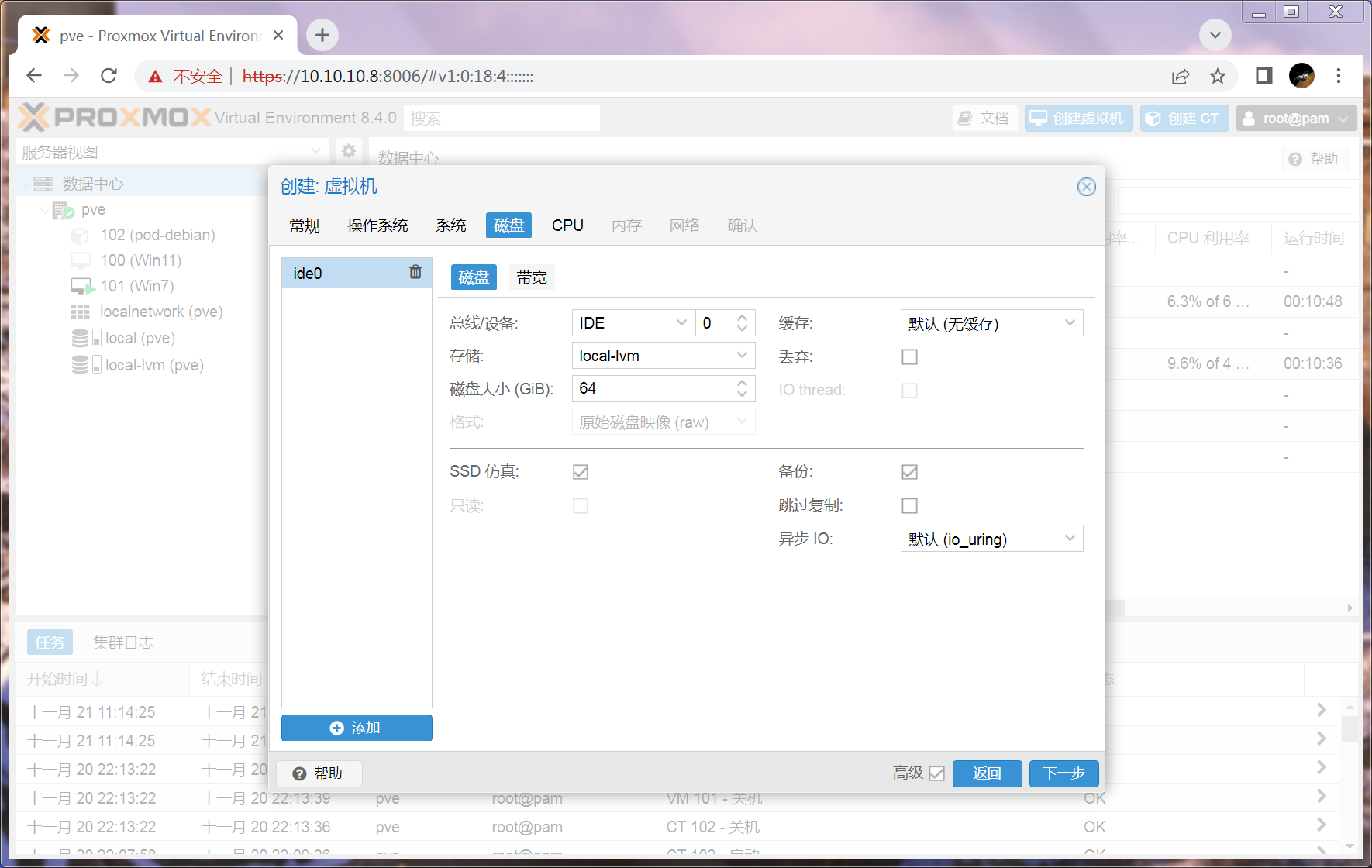The width and height of the screenshot is (1372, 868).
Task: Uncheck the SSD emulation (SSD 仿真) checkbox
Action: tap(581, 472)
